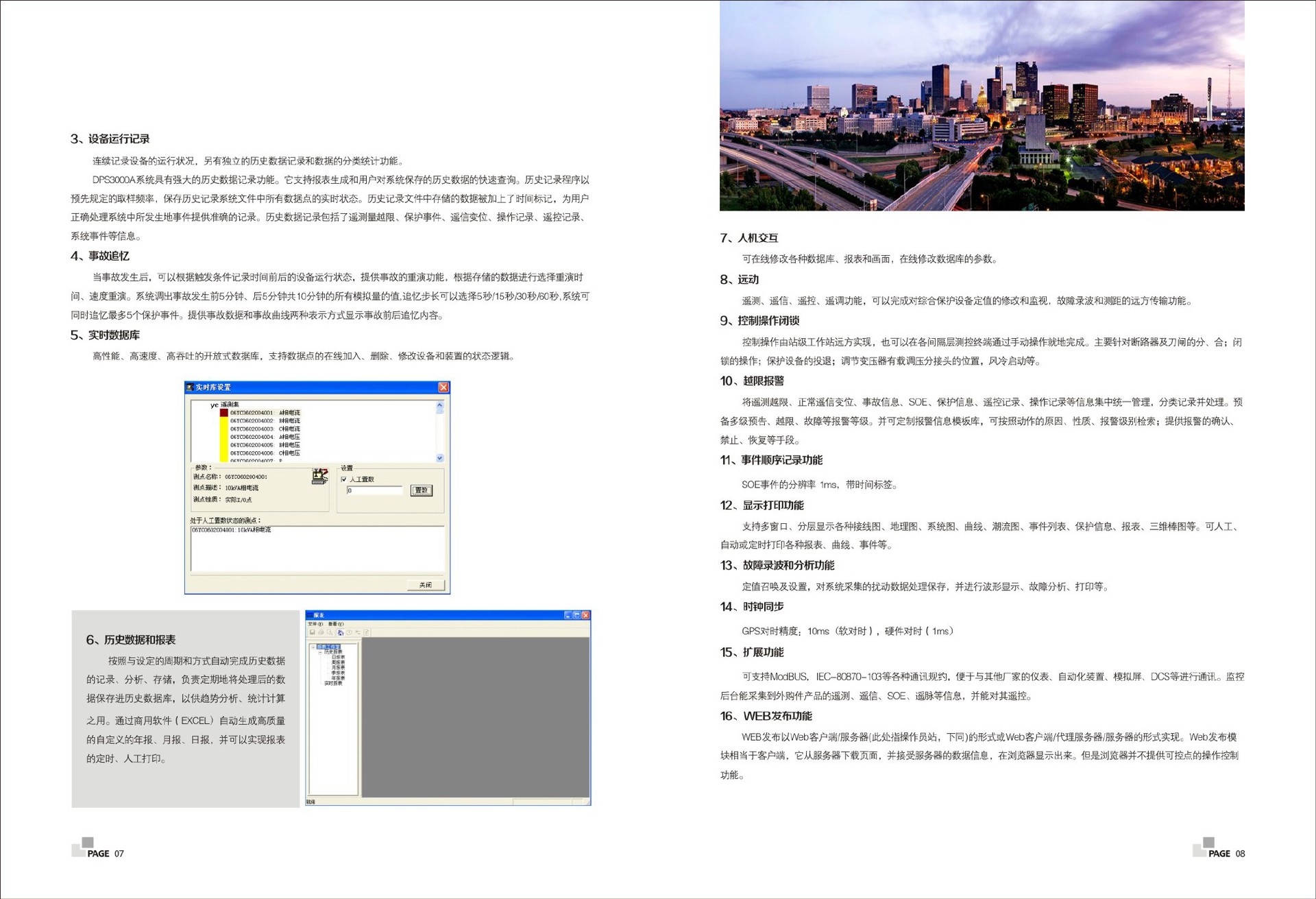Click the print preview icon in 报表 toolbar
Screen dimensions: 1316x899
point(330,632)
